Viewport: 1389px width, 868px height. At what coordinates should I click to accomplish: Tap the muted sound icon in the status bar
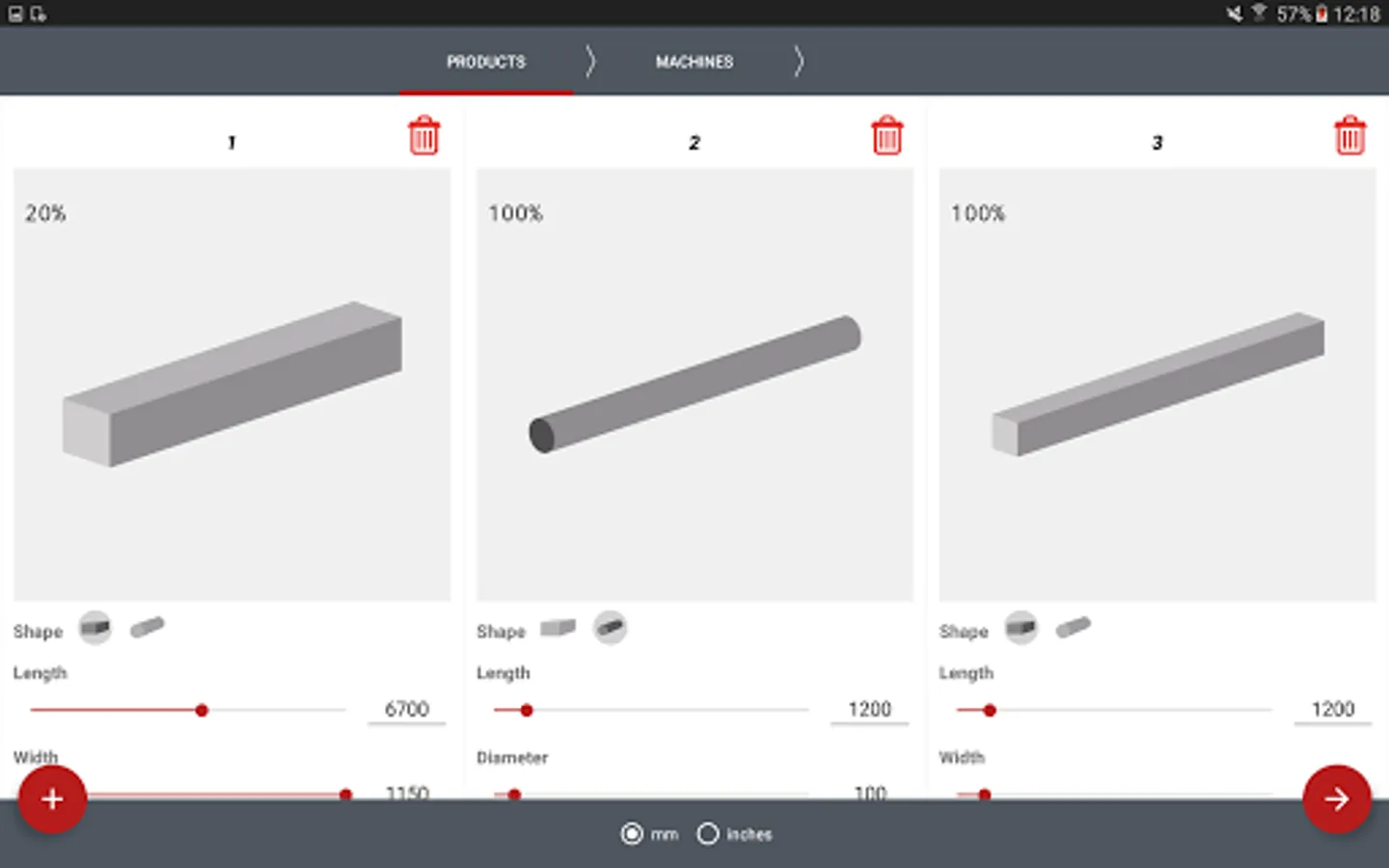coord(1234,14)
